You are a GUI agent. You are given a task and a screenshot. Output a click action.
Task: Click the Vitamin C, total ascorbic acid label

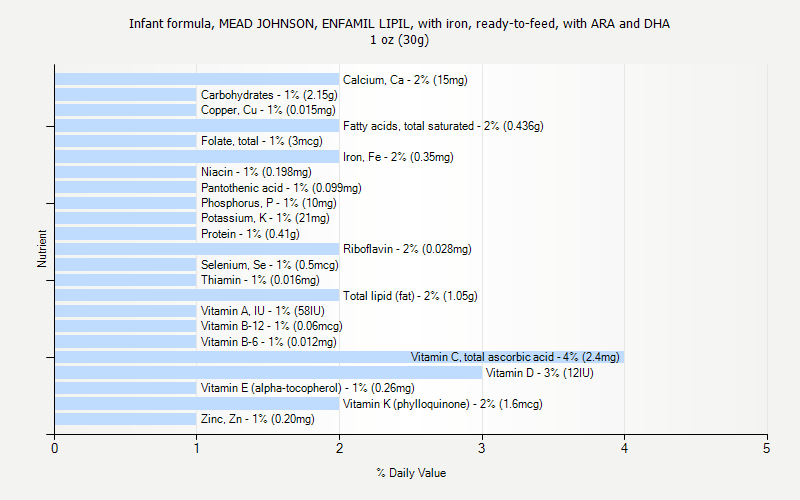click(483, 357)
